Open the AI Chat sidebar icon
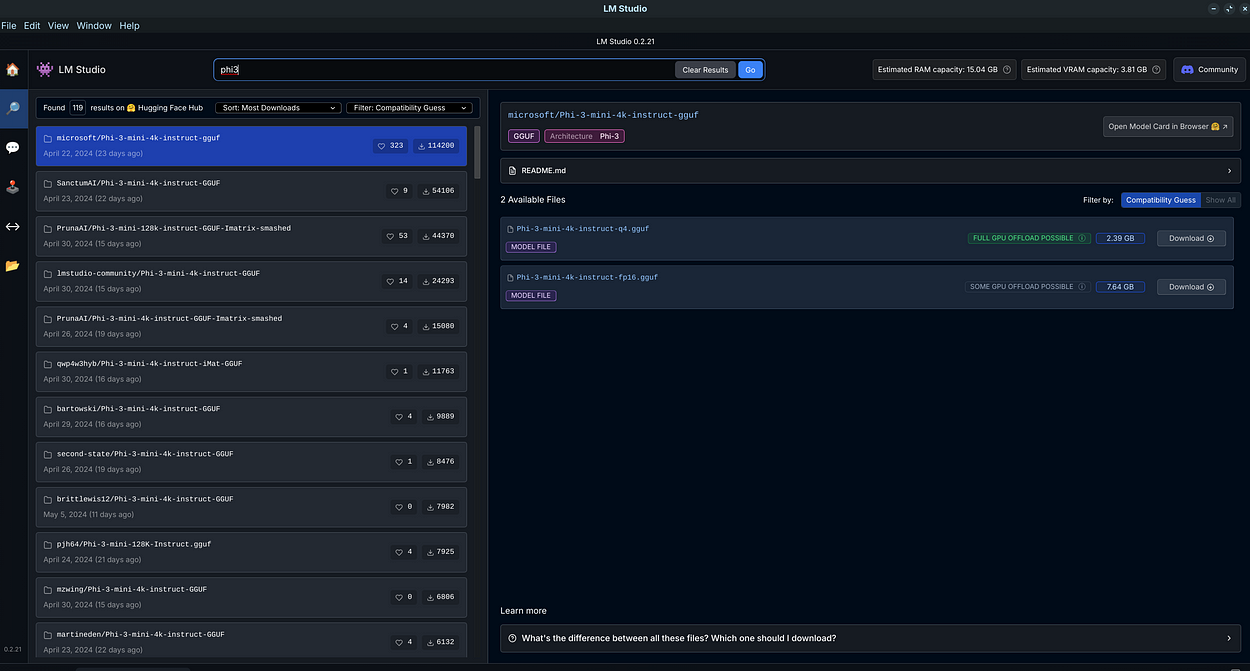1250x671 pixels. [12, 147]
